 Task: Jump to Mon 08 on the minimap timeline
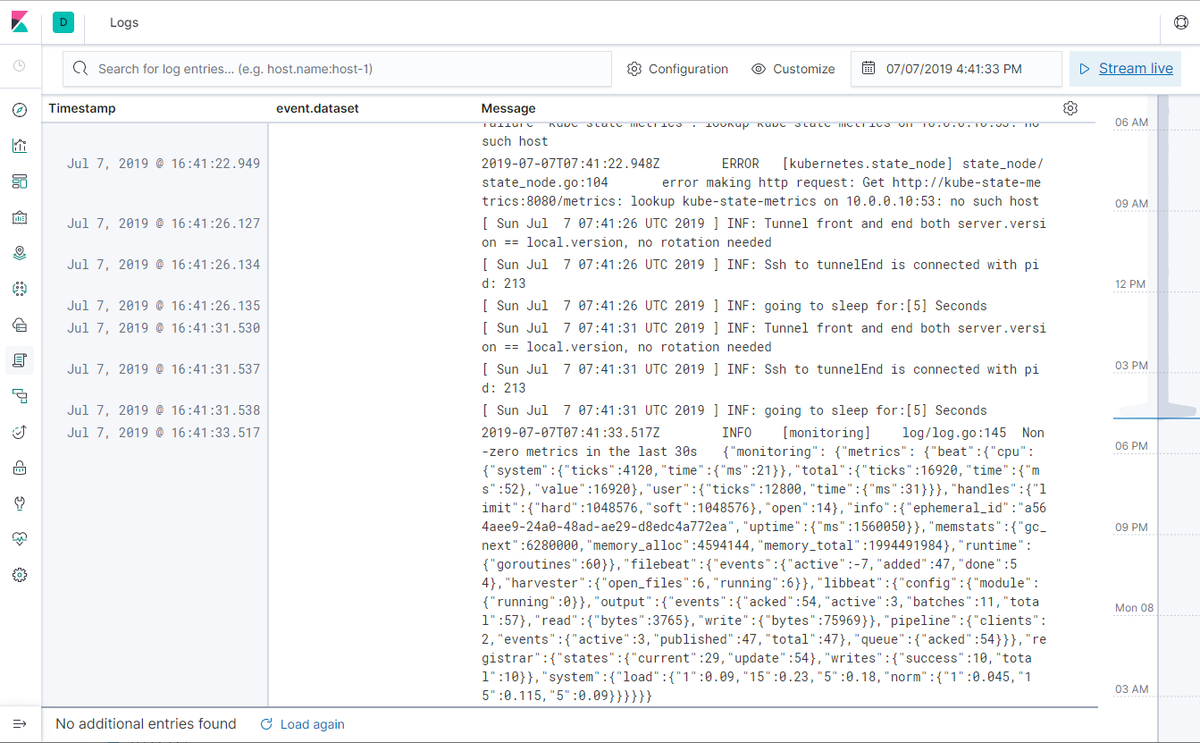click(1134, 608)
